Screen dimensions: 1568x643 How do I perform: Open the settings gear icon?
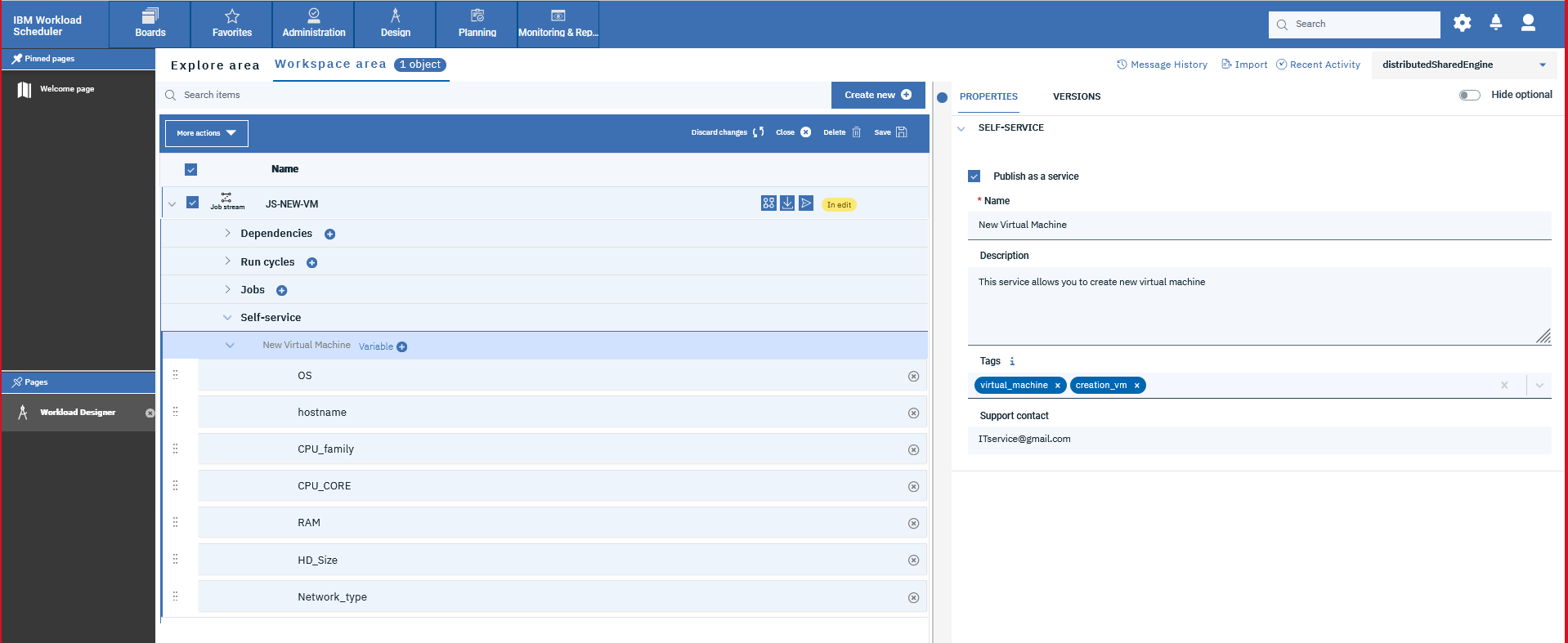pos(1462,24)
